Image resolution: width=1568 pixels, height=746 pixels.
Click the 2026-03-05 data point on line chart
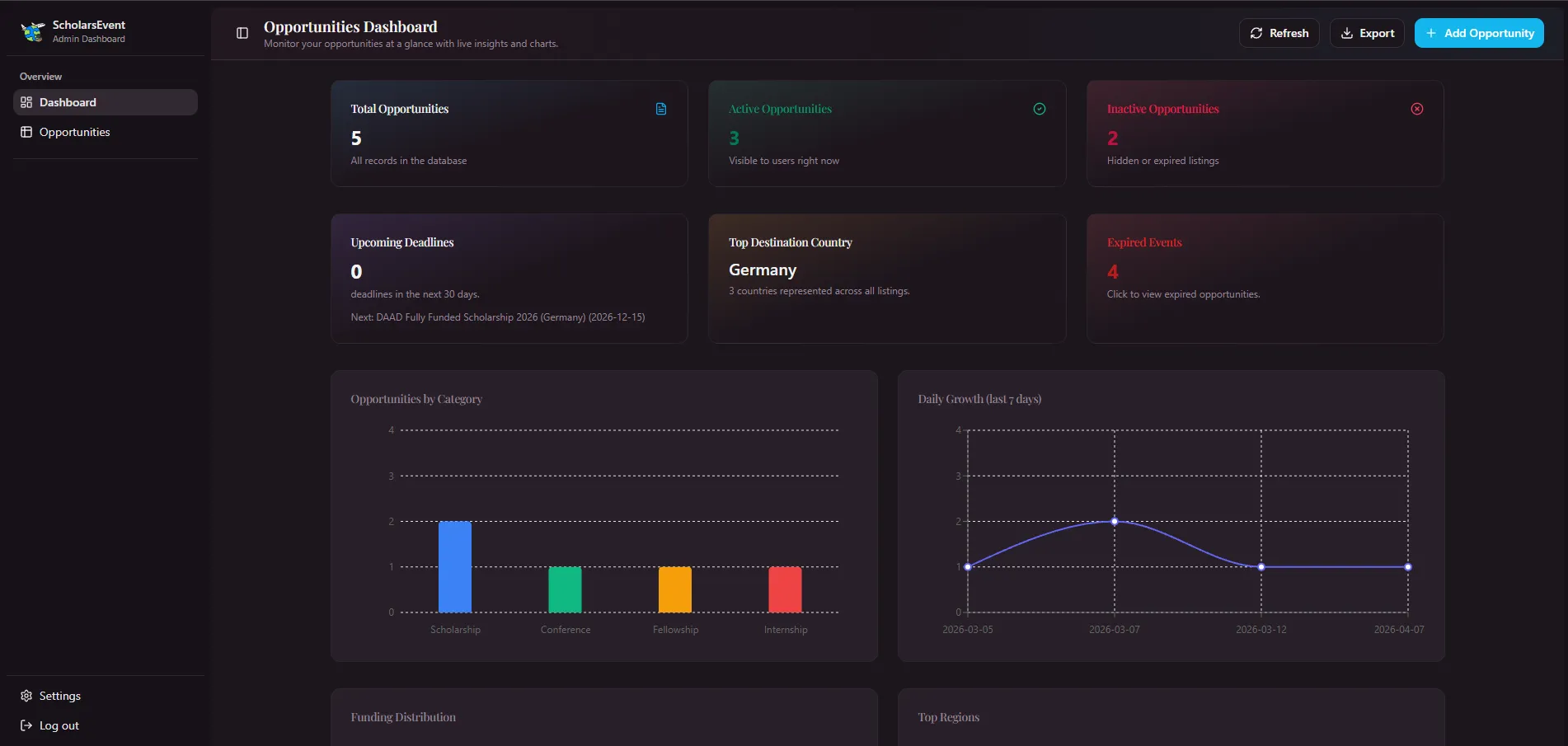tap(968, 567)
